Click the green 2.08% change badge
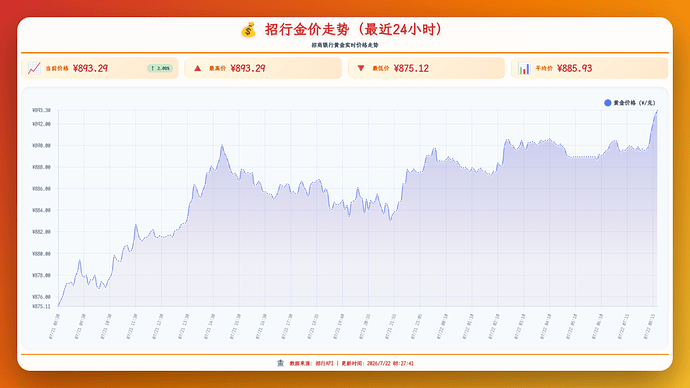This screenshot has width=690, height=388. point(160,68)
